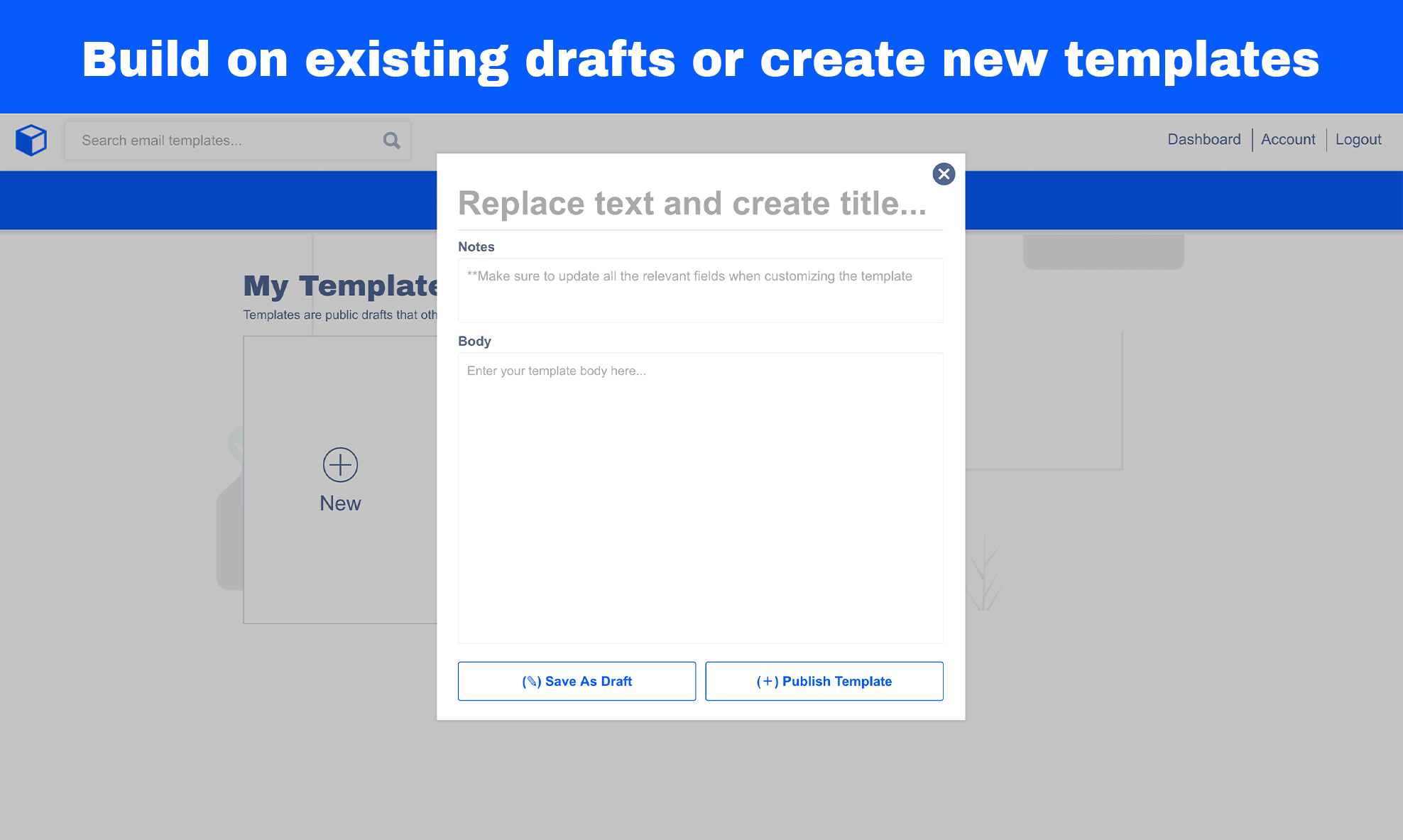
Task: Click the Body field label
Action: click(x=474, y=341)
